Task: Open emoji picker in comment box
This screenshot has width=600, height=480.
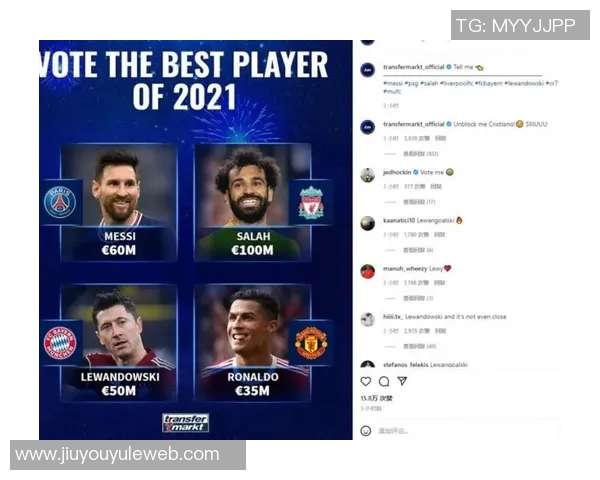Action: [x=366, y=431]
